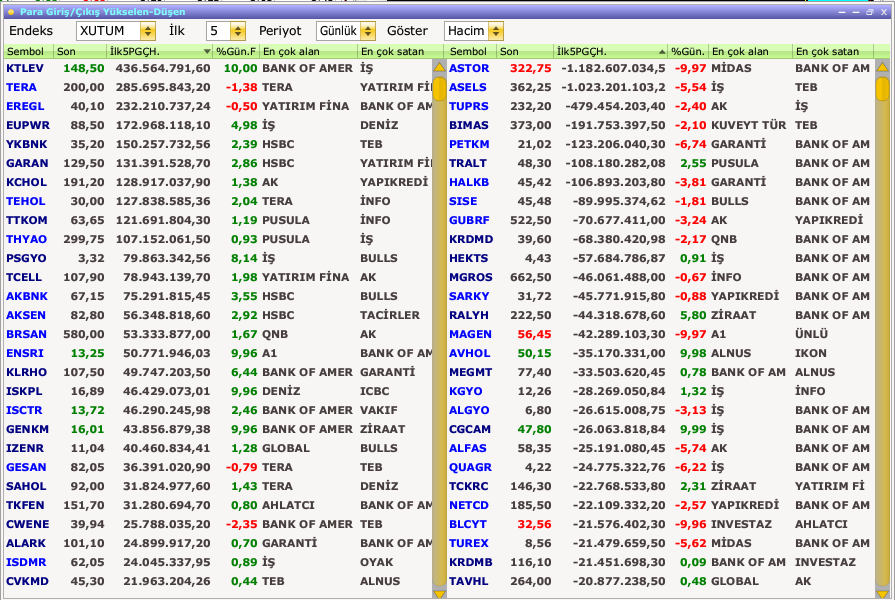Sort left table by %Gün.F column
The height and width of the screenshot is (600, 895).
(x=236, y=51)
